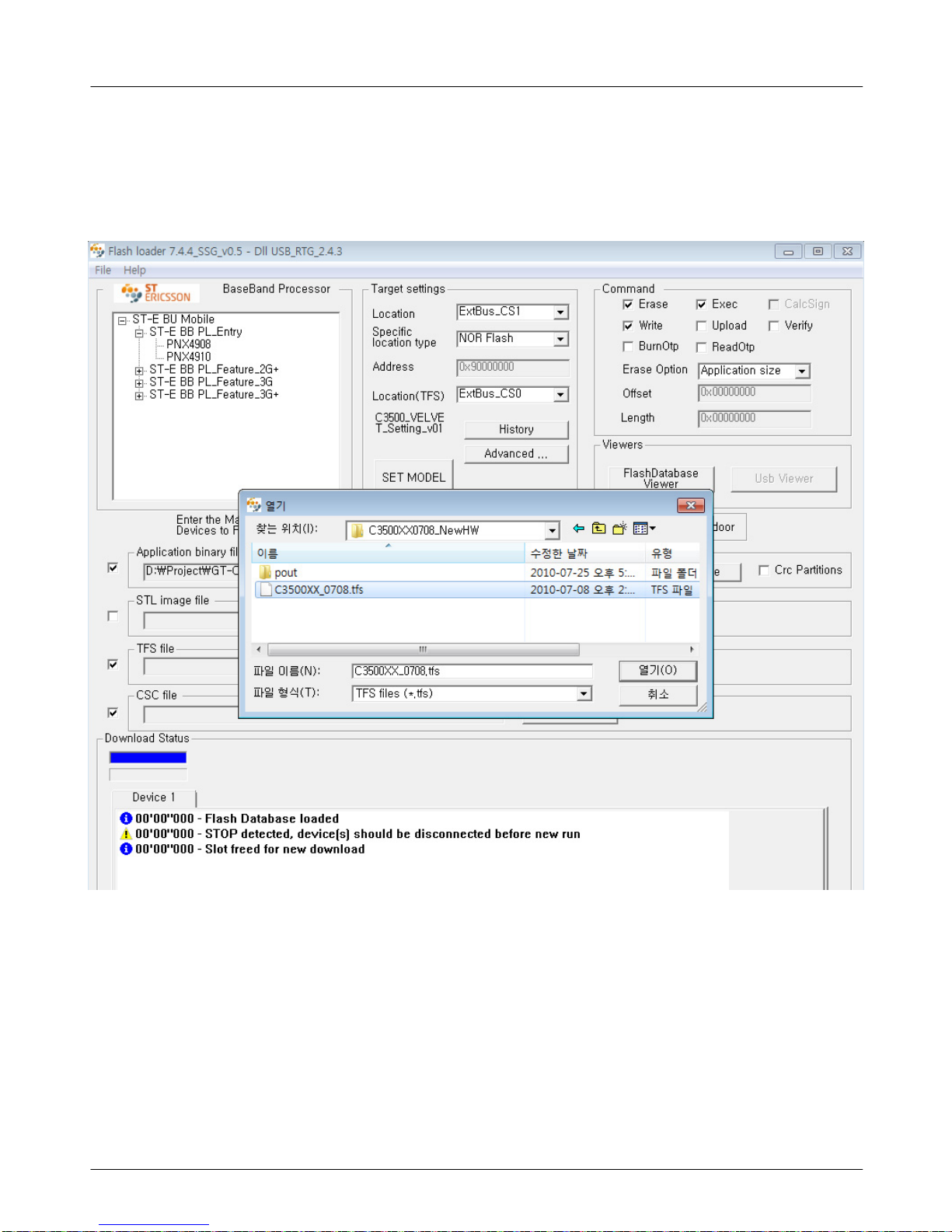The width and height of the screenshot is (952, 1232).
Task: Click the ST Ericsson logo
Action: [x=156, y=293]
